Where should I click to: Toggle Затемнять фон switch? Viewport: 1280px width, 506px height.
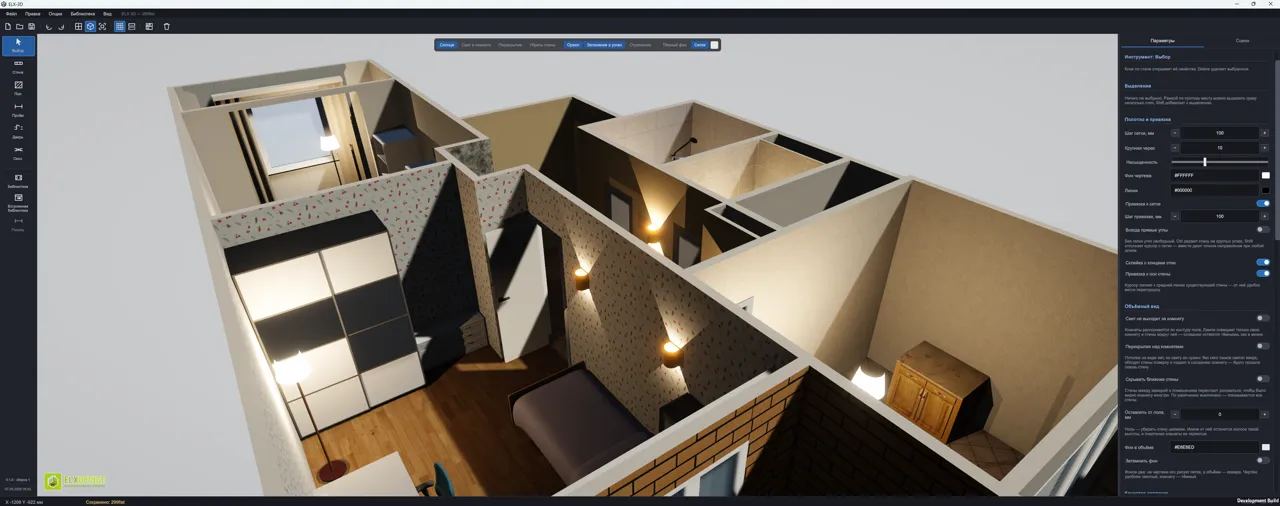(1263, 460)
